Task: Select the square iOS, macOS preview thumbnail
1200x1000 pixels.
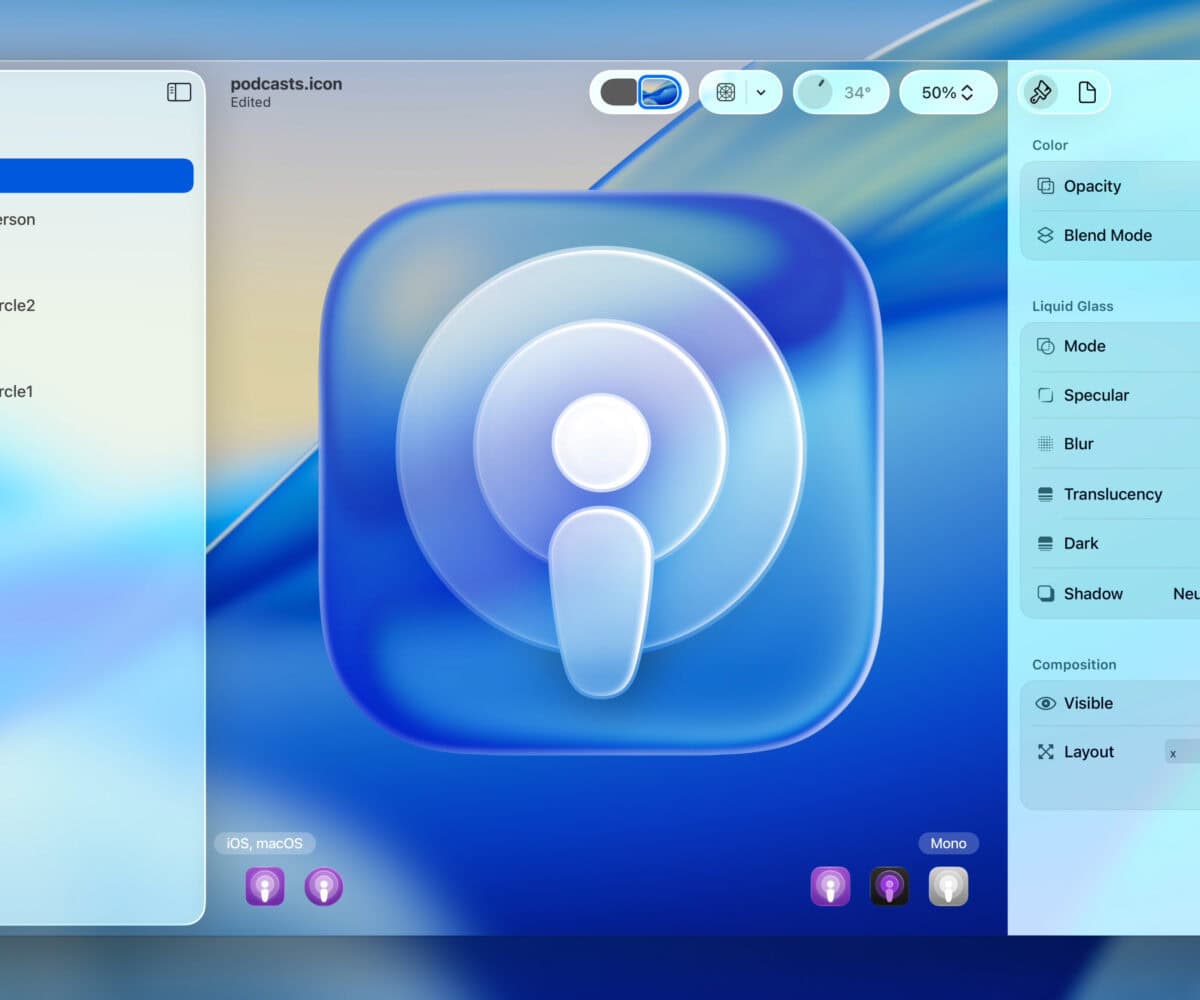Action: coord(265,886)
